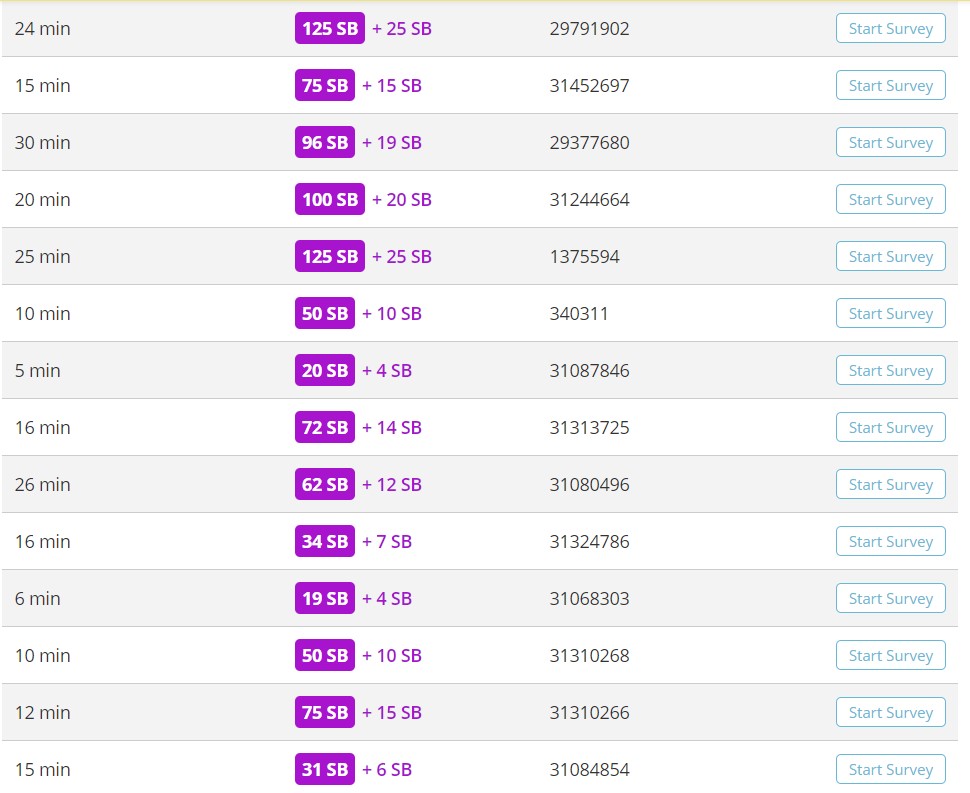The height and width of the screenshot is (793, 970).
Task: Click the 16 min duration for survey 31313725
Action: (43, 427)
